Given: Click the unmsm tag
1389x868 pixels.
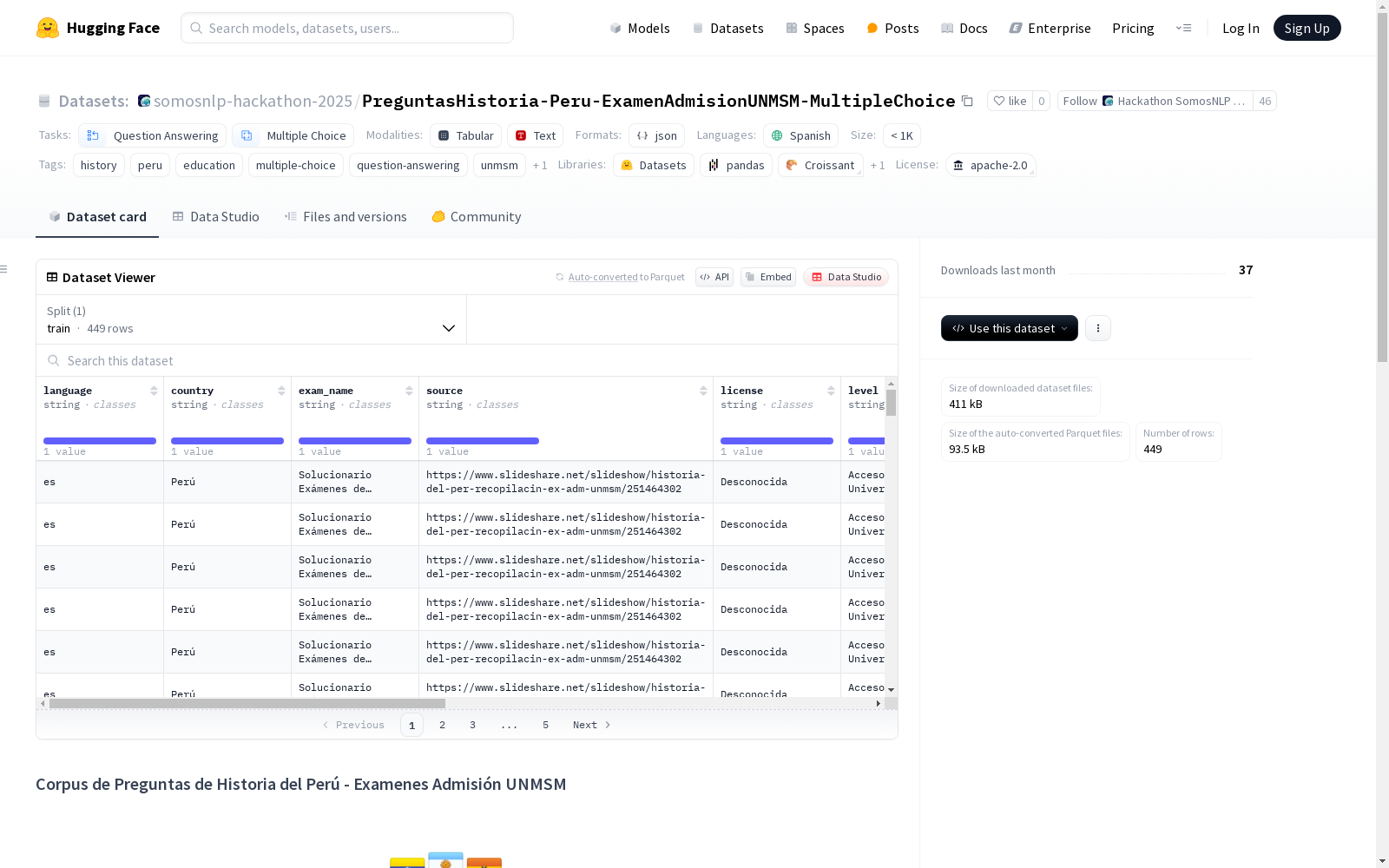Looking at the screenshot, I should [x=499, y=165].
